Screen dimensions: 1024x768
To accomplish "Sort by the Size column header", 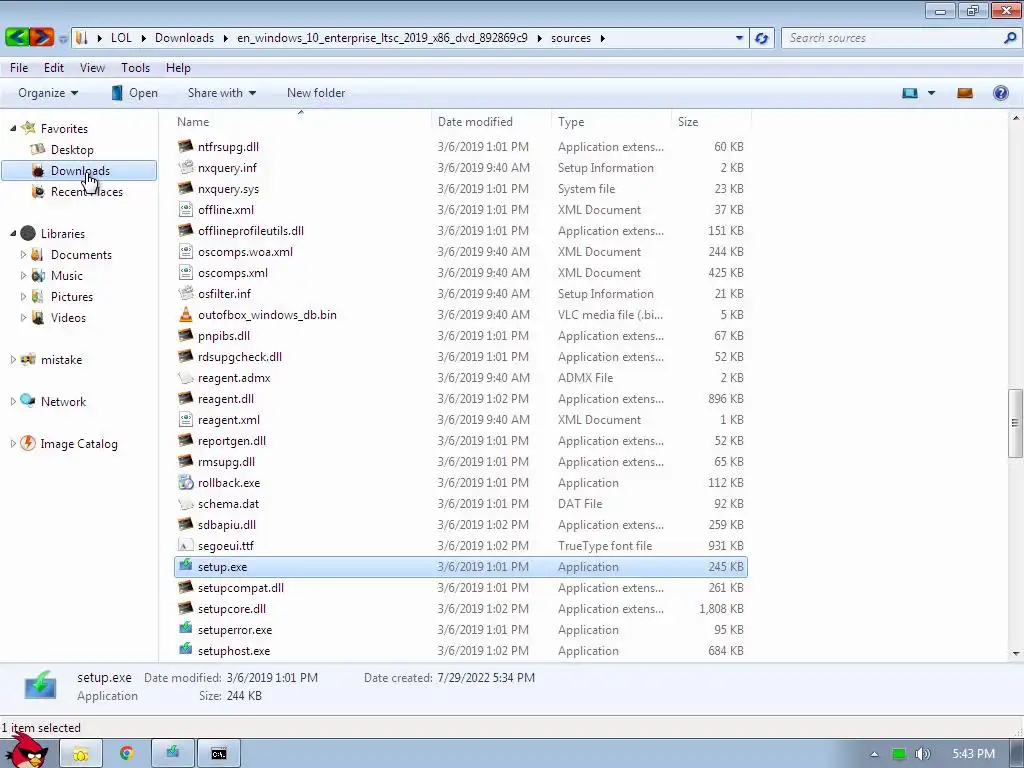I will 711,121.
